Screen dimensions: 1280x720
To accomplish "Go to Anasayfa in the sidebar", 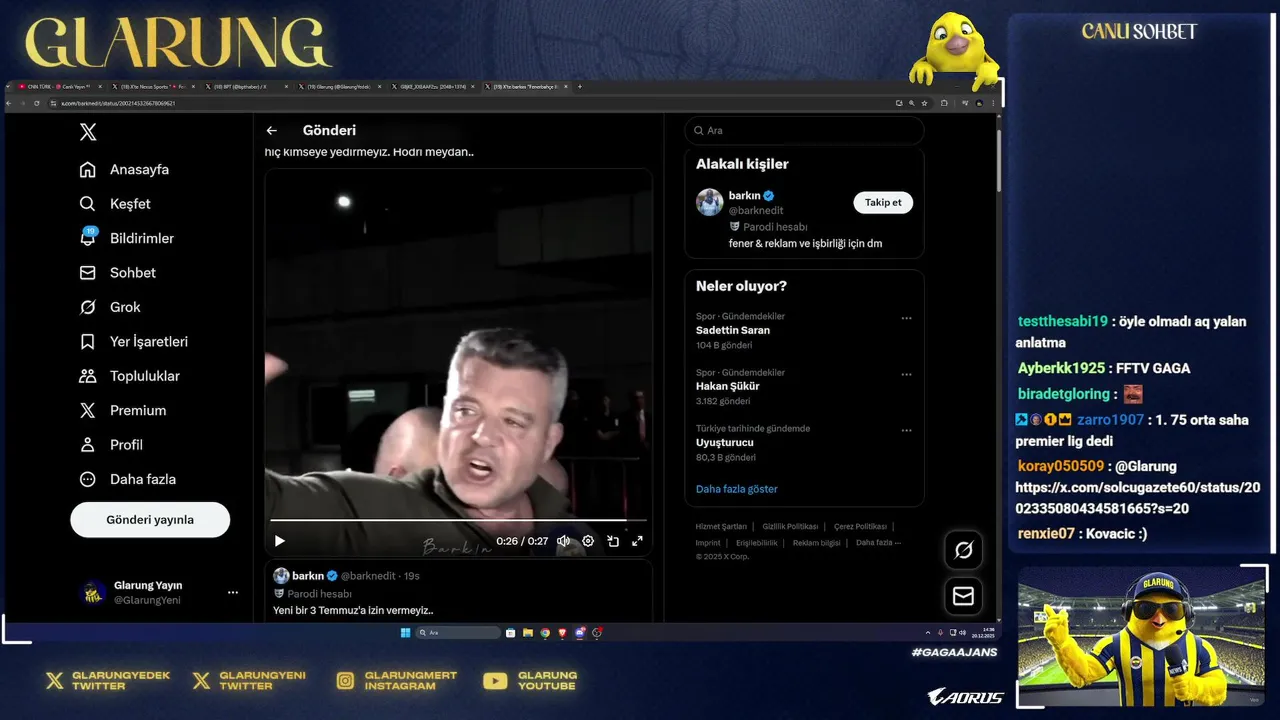I will click(125, 170).
